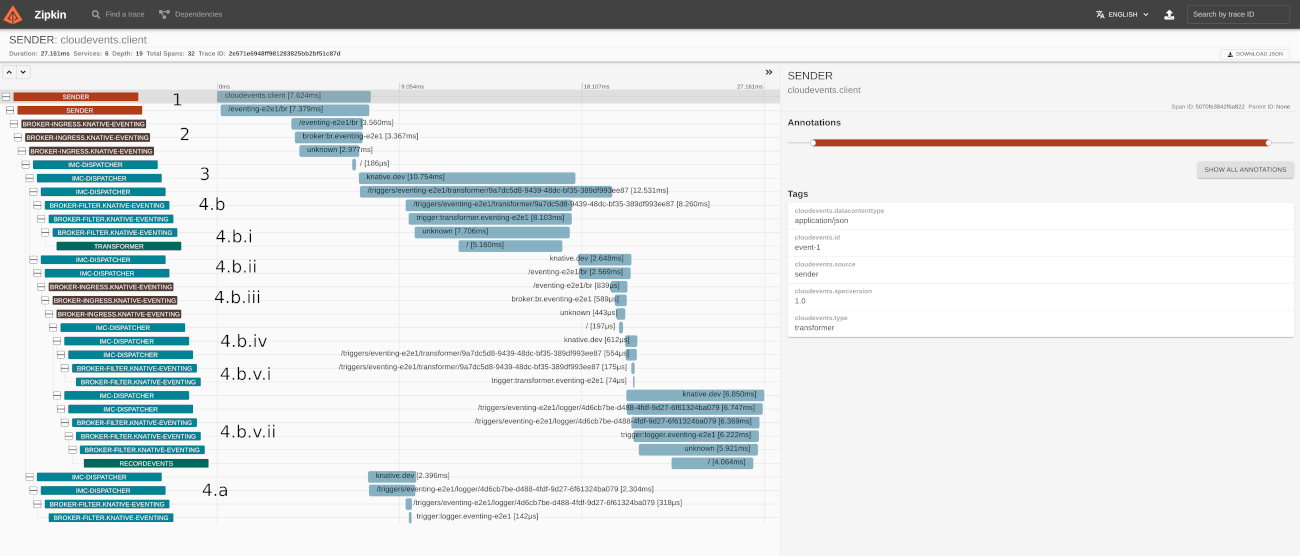1300x556 pixels.
Task: Collapse the knative.dev 2.396ms row's tree node
Action: (30, 477)
